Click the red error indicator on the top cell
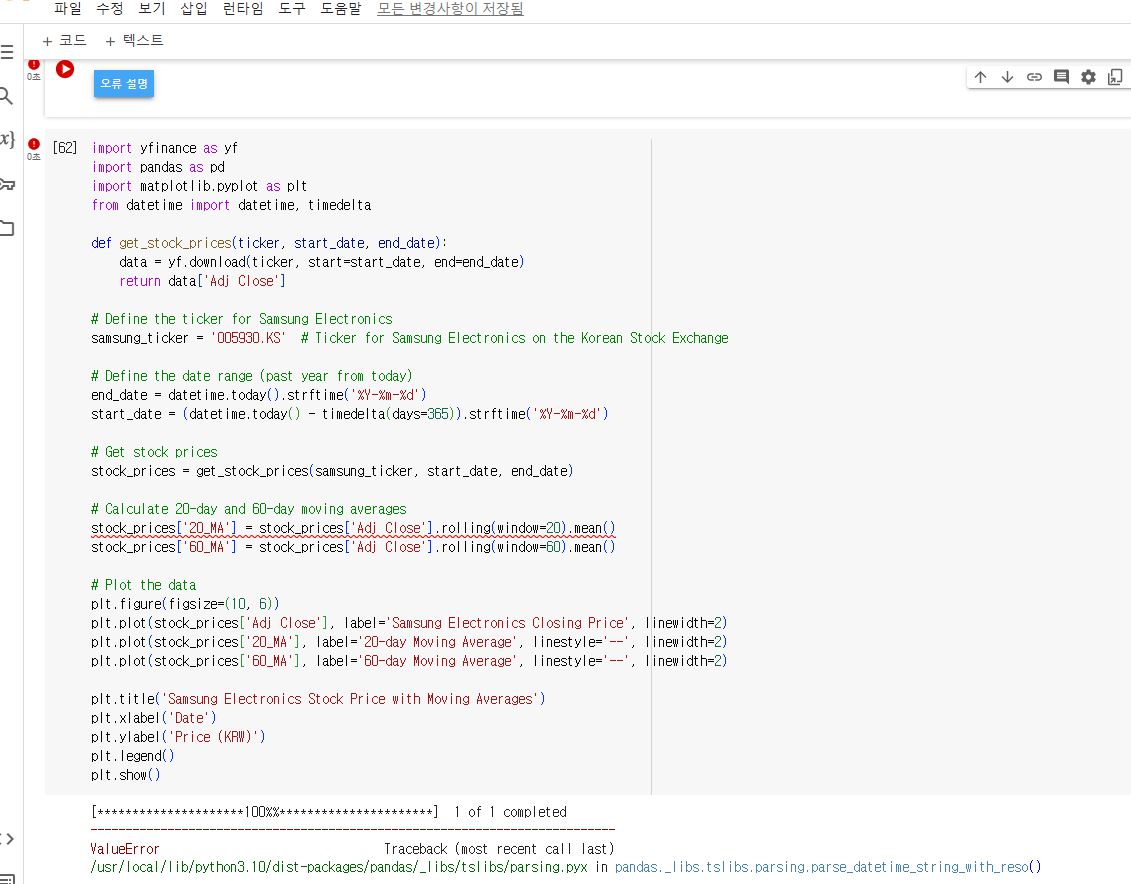The height and width of the screenshot is (884, 1131). [x=34, y=65]
